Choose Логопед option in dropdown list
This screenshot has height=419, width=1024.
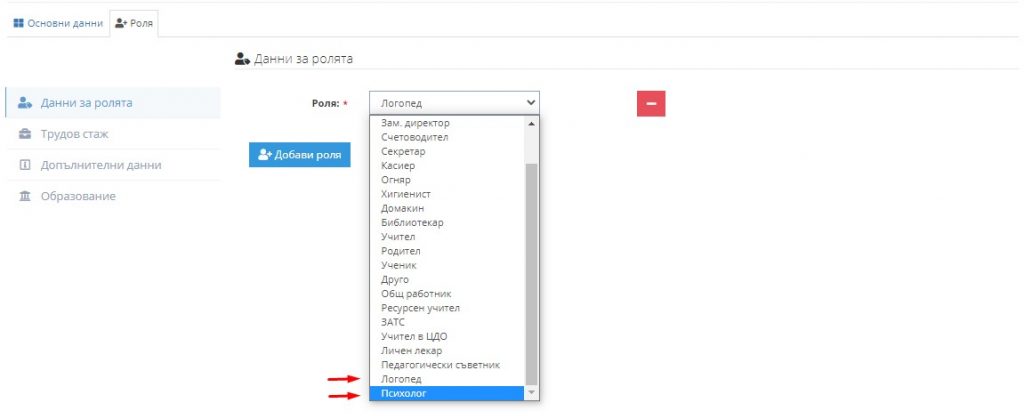[x=402, y=380]
